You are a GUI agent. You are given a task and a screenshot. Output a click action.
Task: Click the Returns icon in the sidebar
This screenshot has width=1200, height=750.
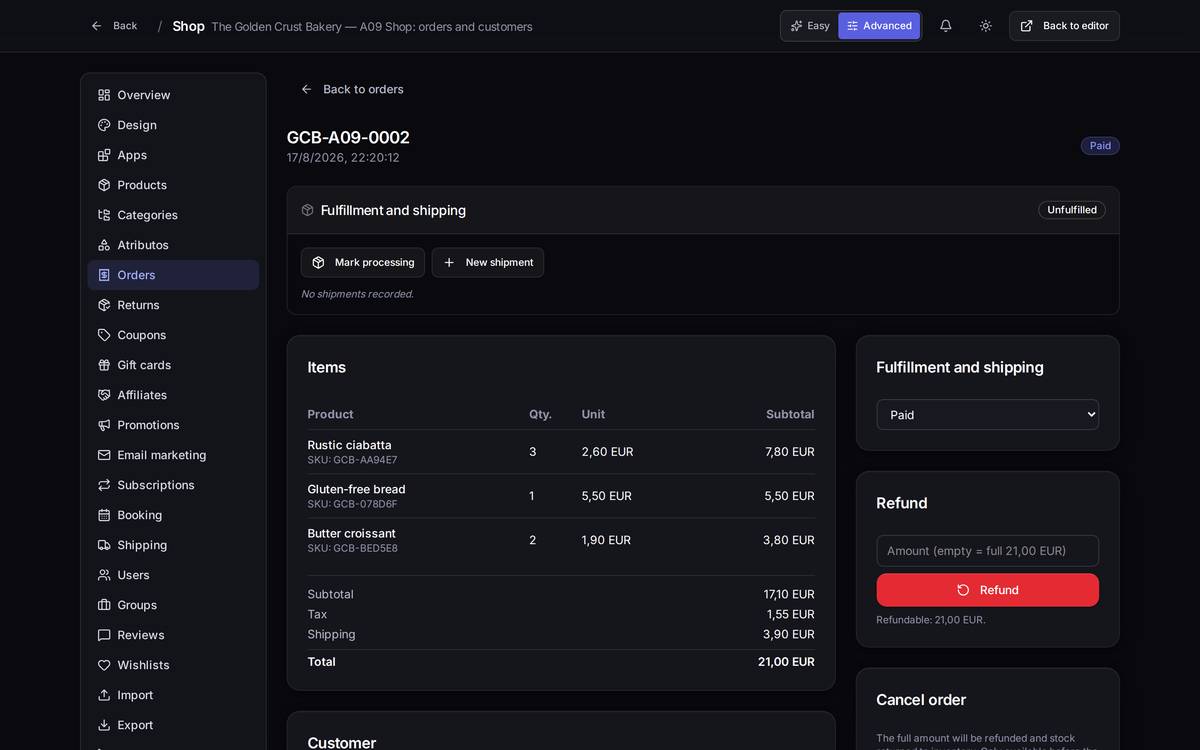point(104,305)
